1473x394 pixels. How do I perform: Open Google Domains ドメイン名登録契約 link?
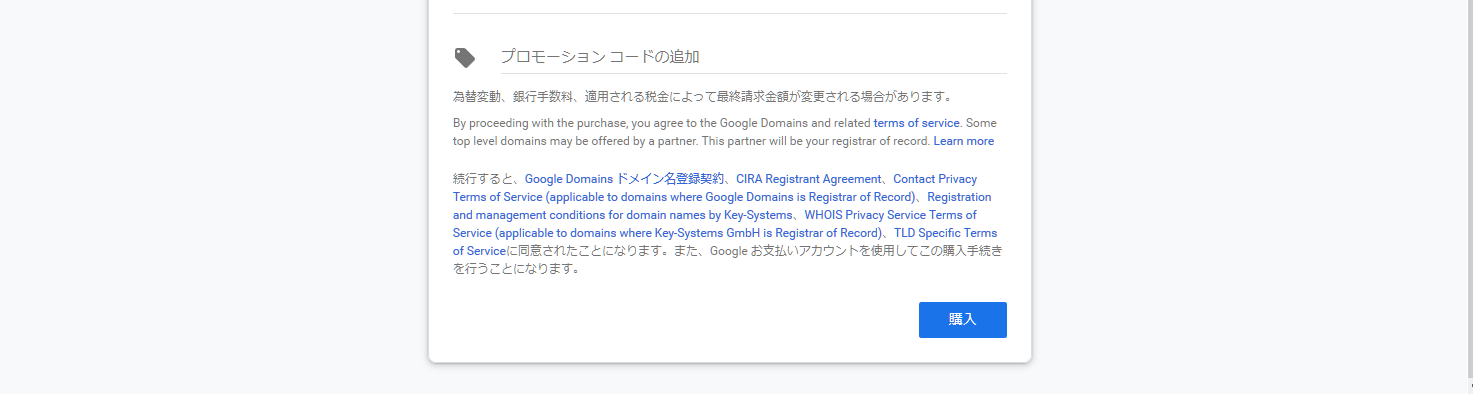pyautogui.click(x=624, y=179)
